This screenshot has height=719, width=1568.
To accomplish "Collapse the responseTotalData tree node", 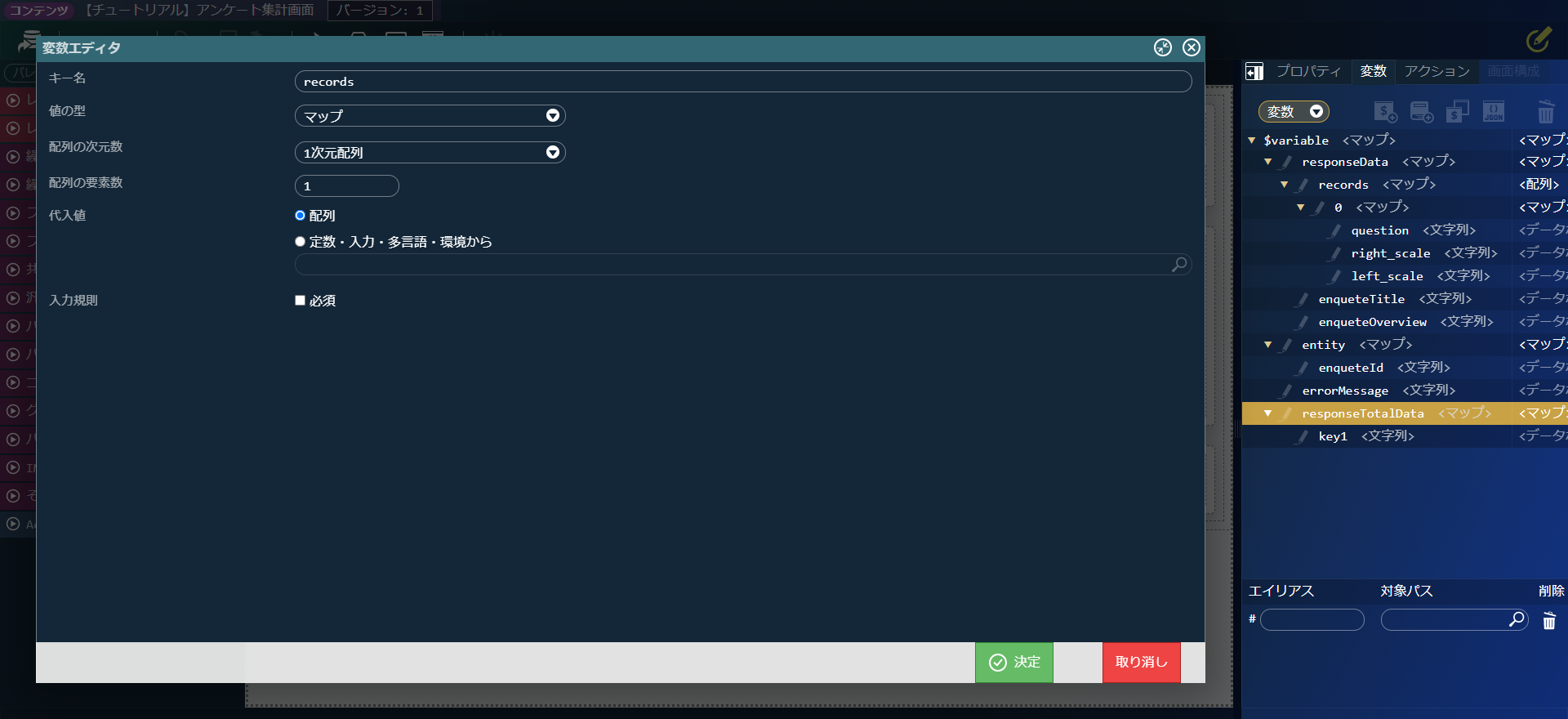I will click(1268, 413).
